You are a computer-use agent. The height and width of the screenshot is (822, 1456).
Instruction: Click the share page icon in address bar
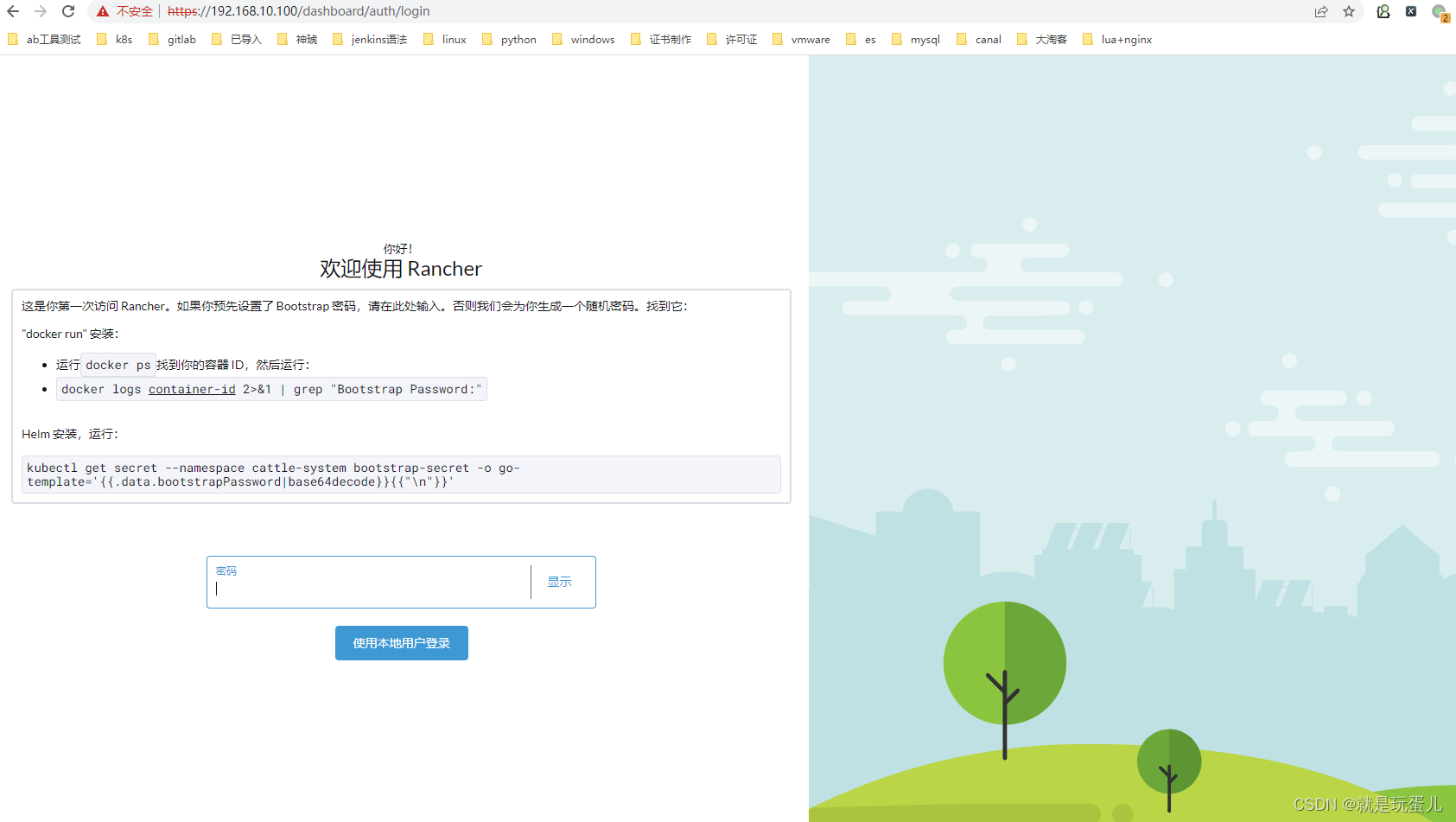coord(1321,11)
